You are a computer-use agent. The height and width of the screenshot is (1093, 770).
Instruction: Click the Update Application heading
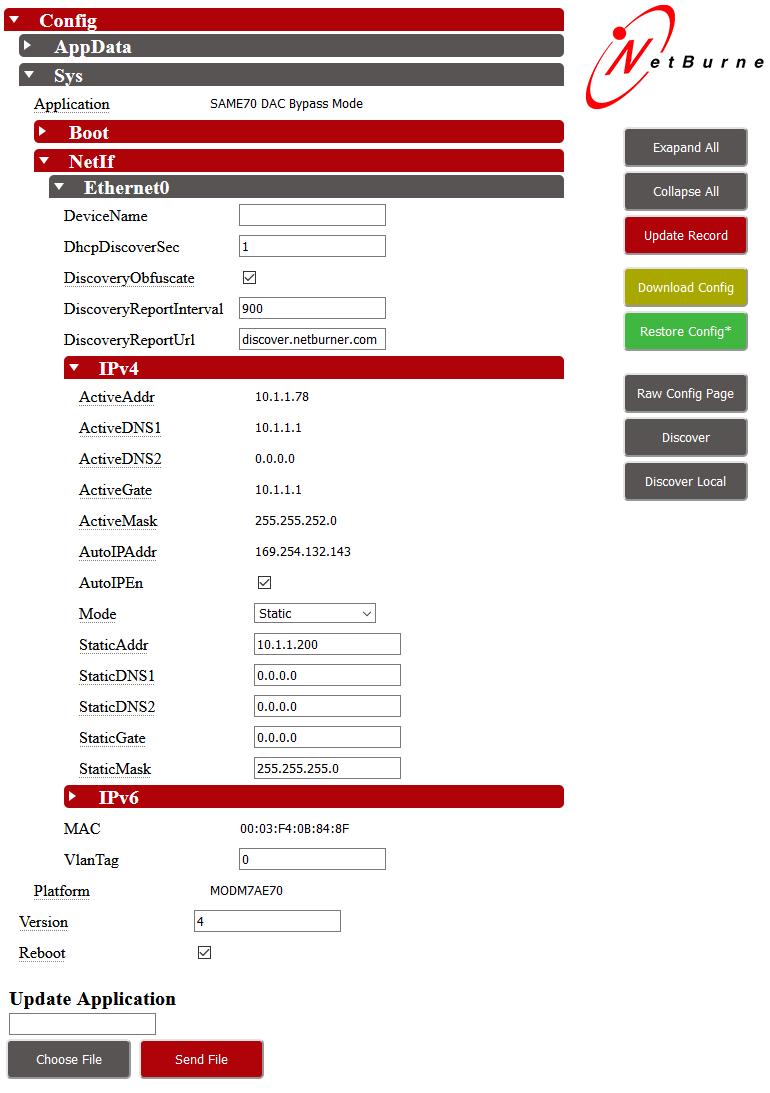[x=93, y=999]
